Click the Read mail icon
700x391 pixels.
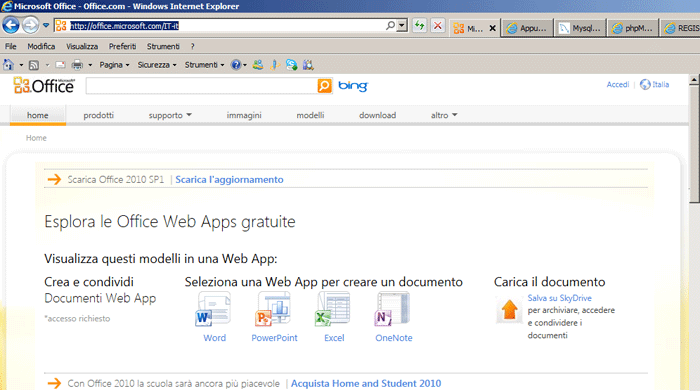coord(60,65)
